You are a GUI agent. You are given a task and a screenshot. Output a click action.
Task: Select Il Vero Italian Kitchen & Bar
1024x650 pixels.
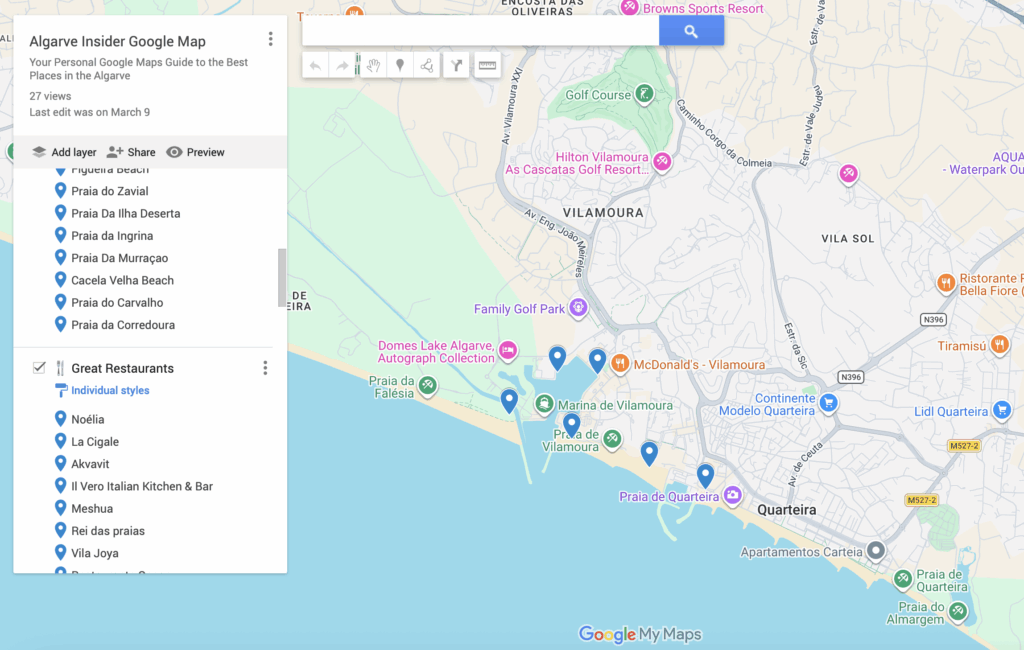click(x=142, y=486)
